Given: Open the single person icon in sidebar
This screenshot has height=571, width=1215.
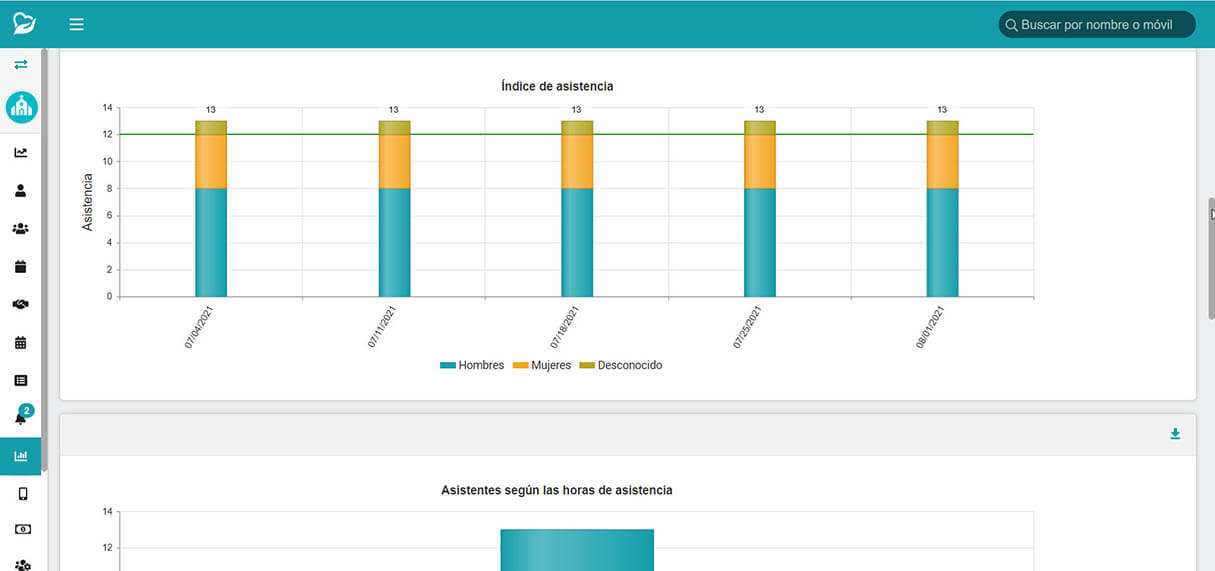Looking at the screenshot, I should [21, 191].
